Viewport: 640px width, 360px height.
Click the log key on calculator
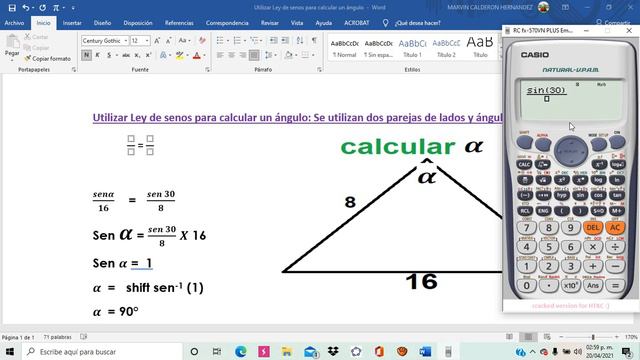(x=598, y=180)
